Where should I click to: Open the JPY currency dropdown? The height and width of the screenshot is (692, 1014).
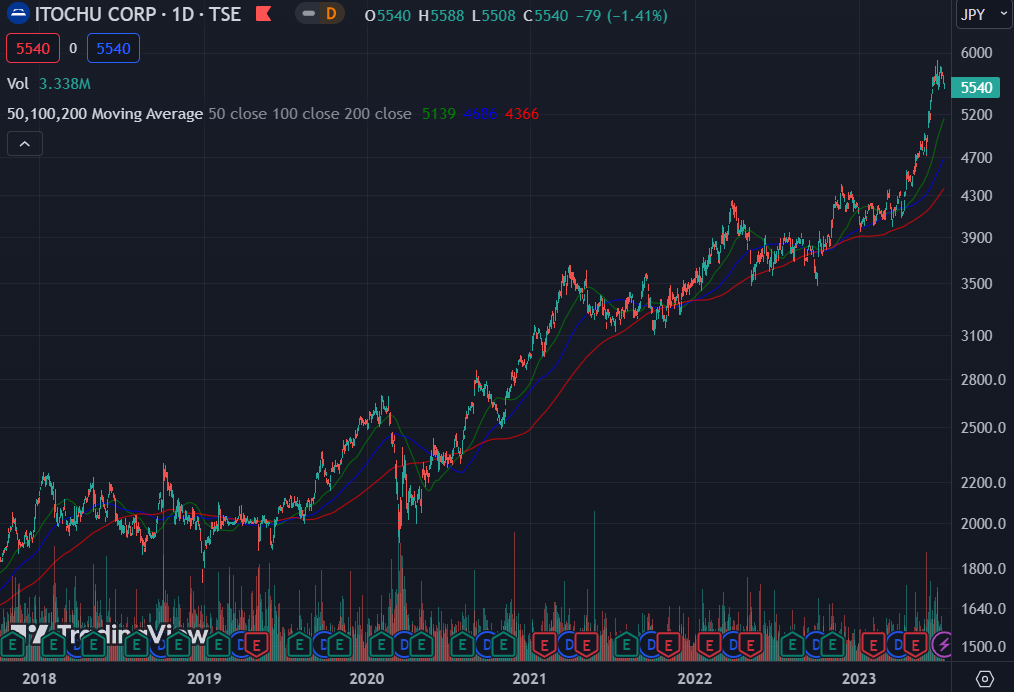pos(984,14)
